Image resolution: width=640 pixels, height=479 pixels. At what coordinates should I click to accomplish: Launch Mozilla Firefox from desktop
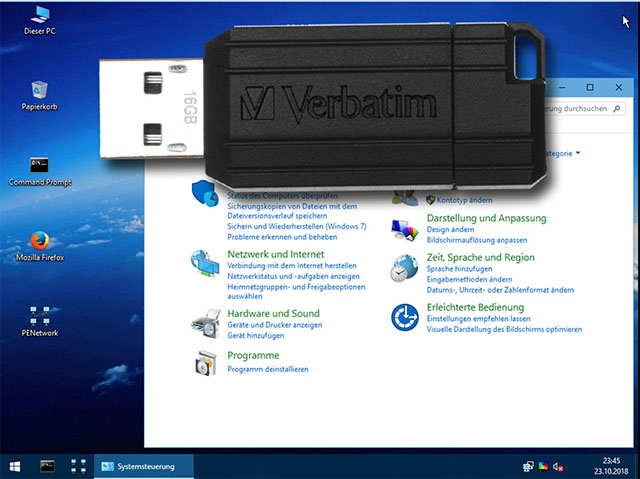coord(40,247)
